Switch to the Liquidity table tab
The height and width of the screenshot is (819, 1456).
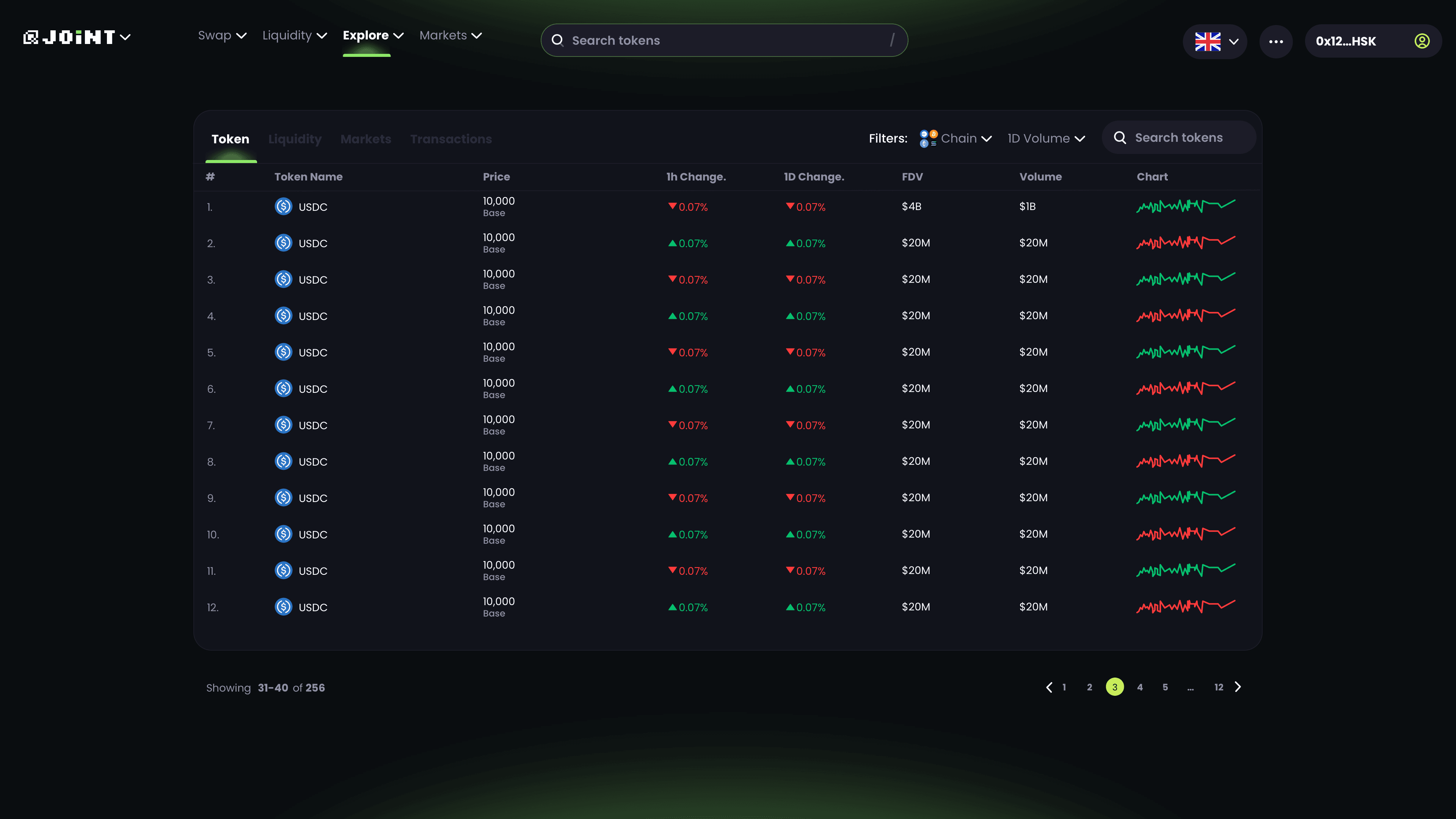pyautogui.click(x=295, y=139)
